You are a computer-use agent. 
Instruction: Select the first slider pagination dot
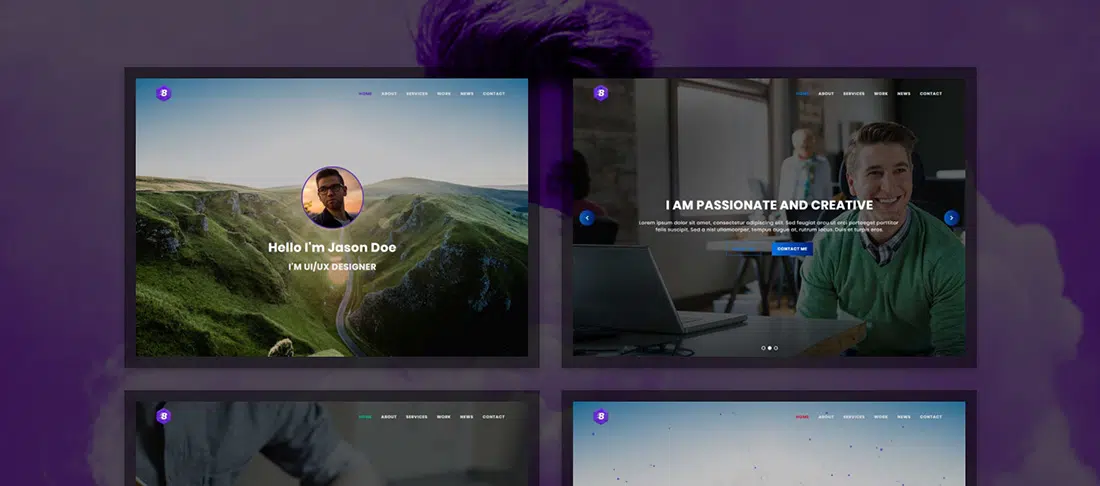tap(763, 348)
